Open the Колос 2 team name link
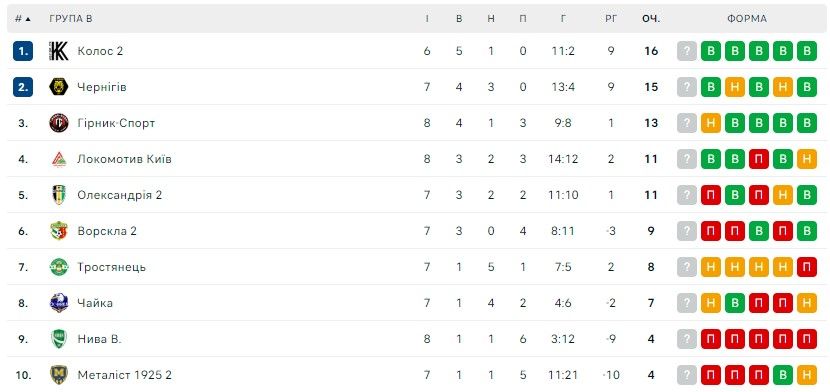Viewport: 830px width, 392px height. click(100, 51)
